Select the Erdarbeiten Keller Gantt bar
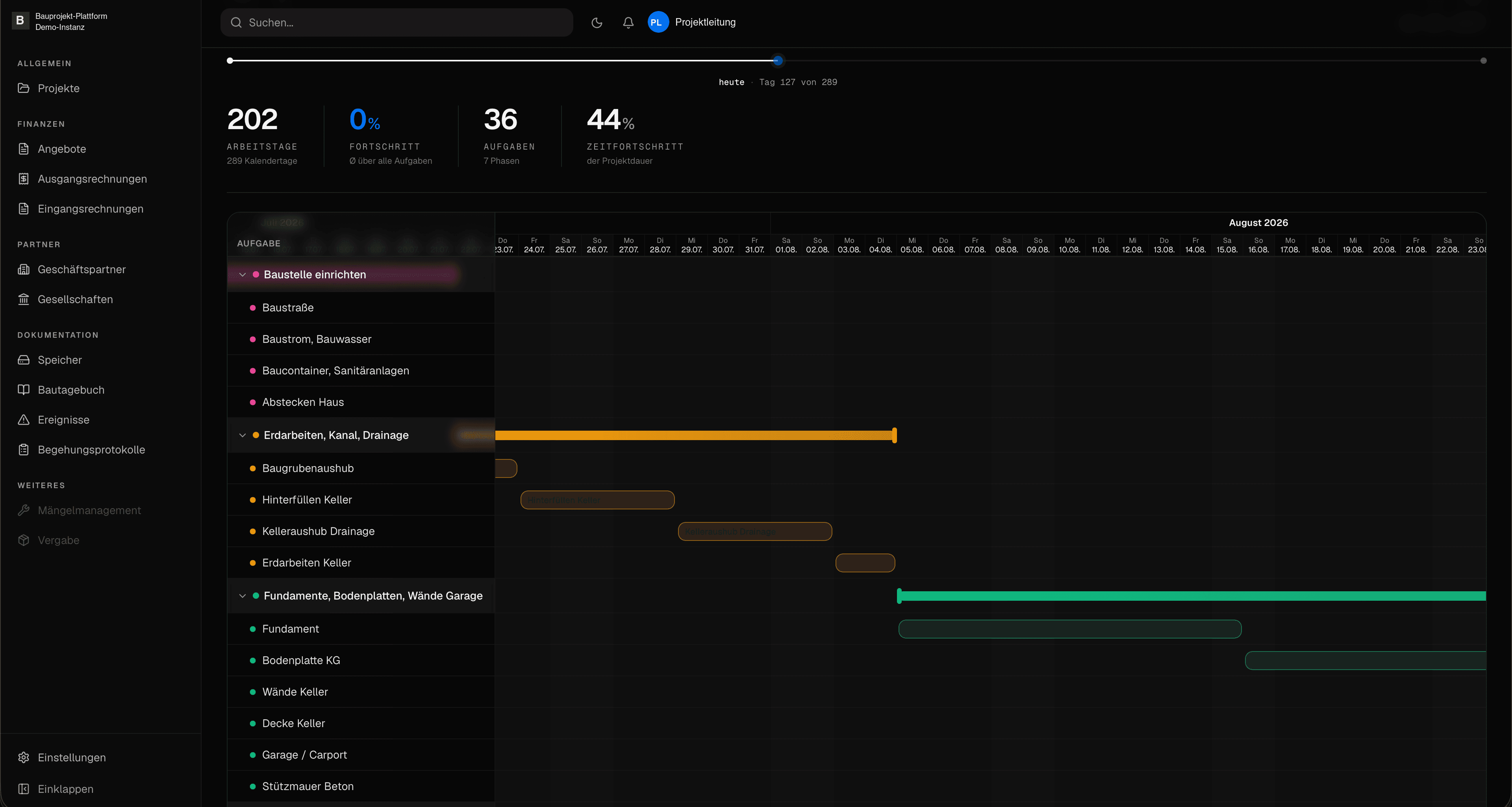The image size is (1512, 807). pyautogui.click(x=865, y=562)
